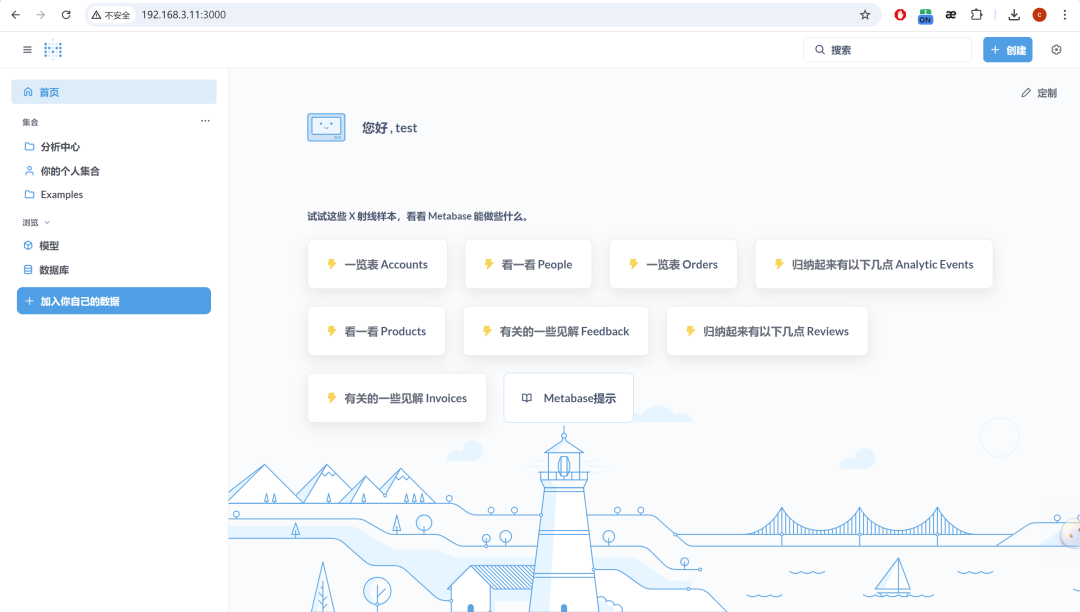Click the pencil icon beside 定制
Image resolution: width=1080 pixels, height=612 pixels.
tap(1026, 93)
